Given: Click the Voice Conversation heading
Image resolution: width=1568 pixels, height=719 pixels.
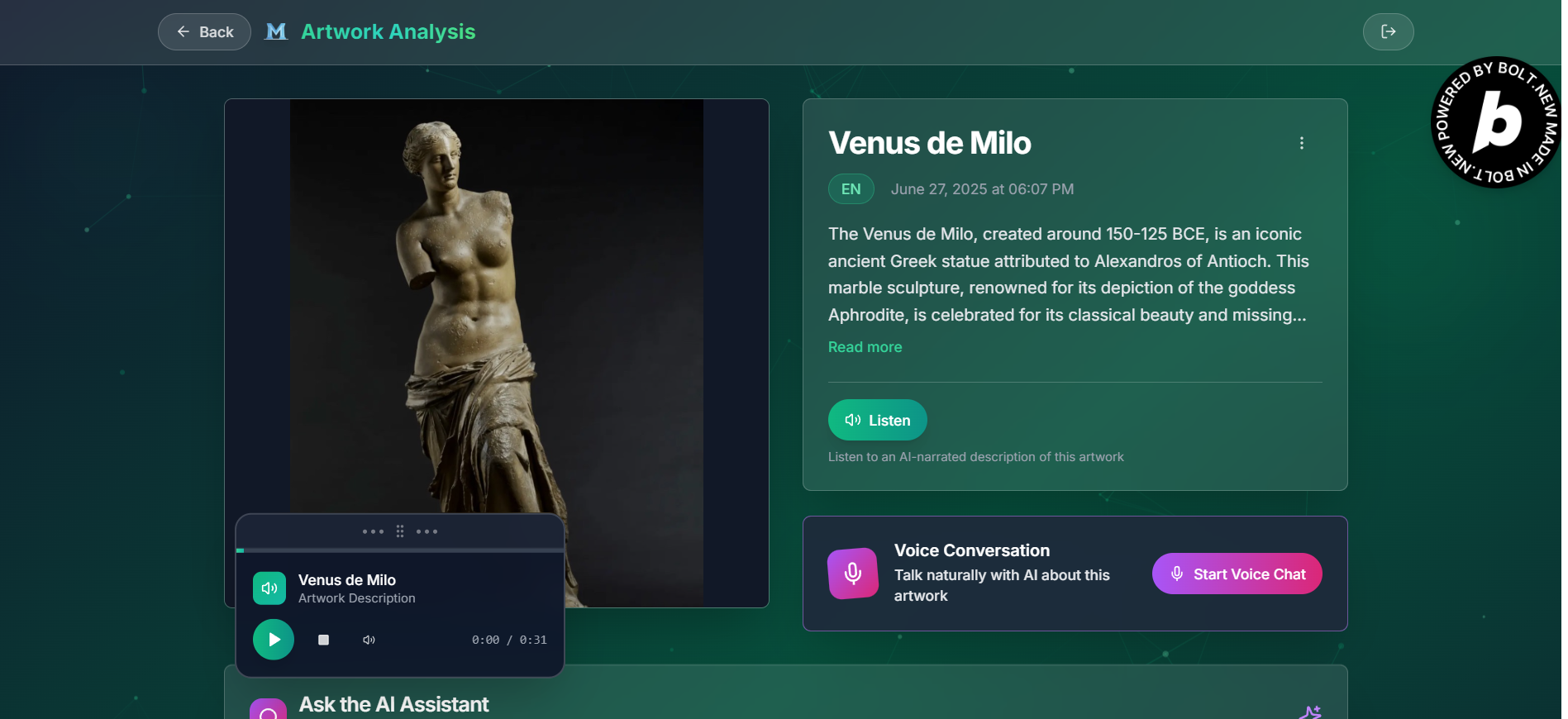Looking at the screenshot, I should (x=972, y=550).
